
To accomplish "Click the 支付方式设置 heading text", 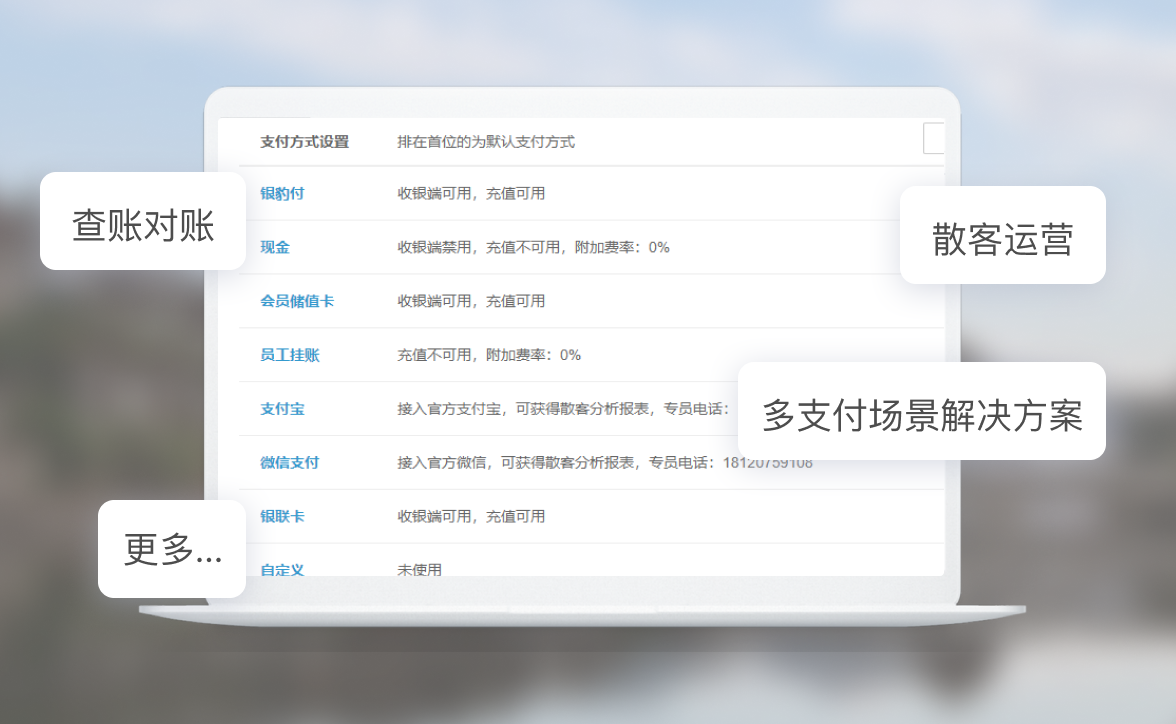I will click(x=304, y=142).
